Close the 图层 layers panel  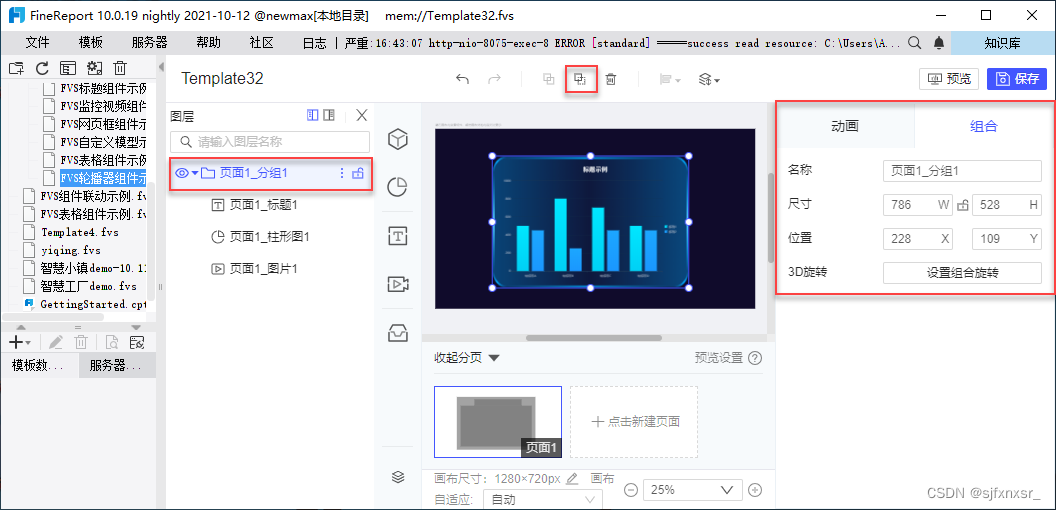pos(362,115)
